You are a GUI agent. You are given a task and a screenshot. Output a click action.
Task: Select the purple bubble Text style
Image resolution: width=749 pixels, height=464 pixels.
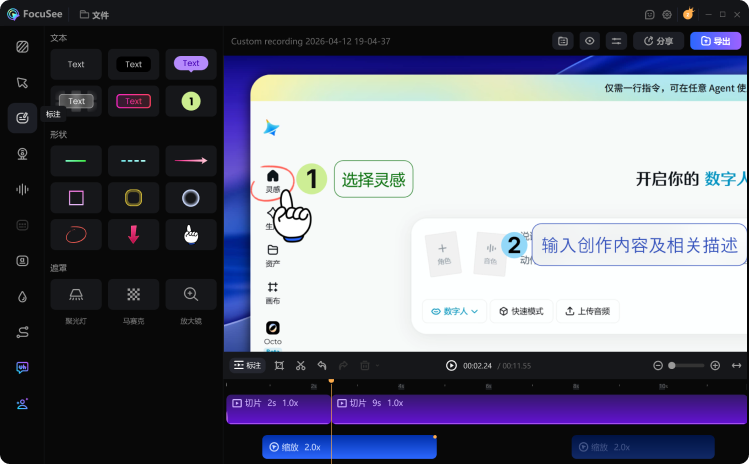(191, 64)
